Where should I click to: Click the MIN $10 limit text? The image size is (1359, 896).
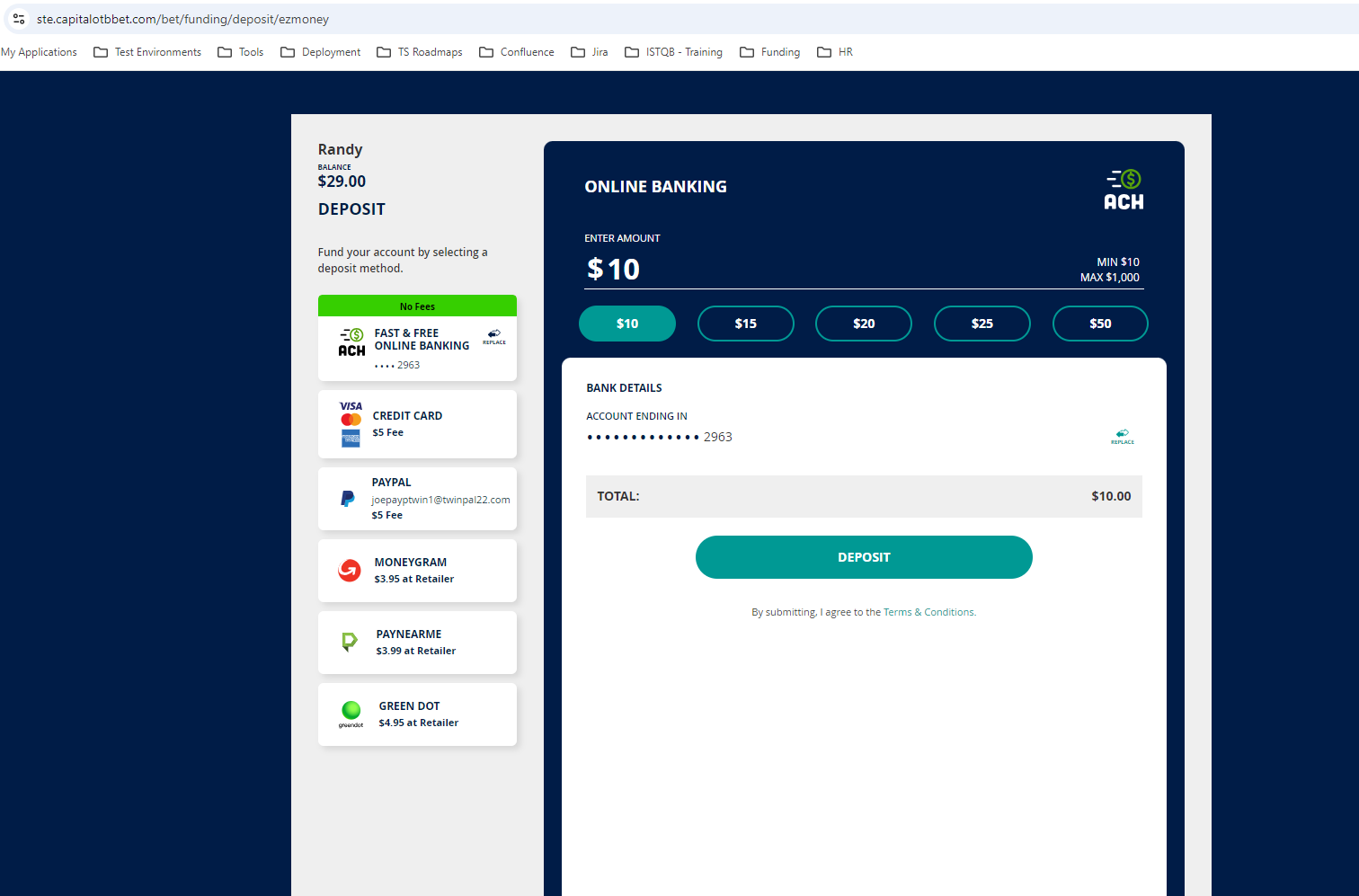1118,262
